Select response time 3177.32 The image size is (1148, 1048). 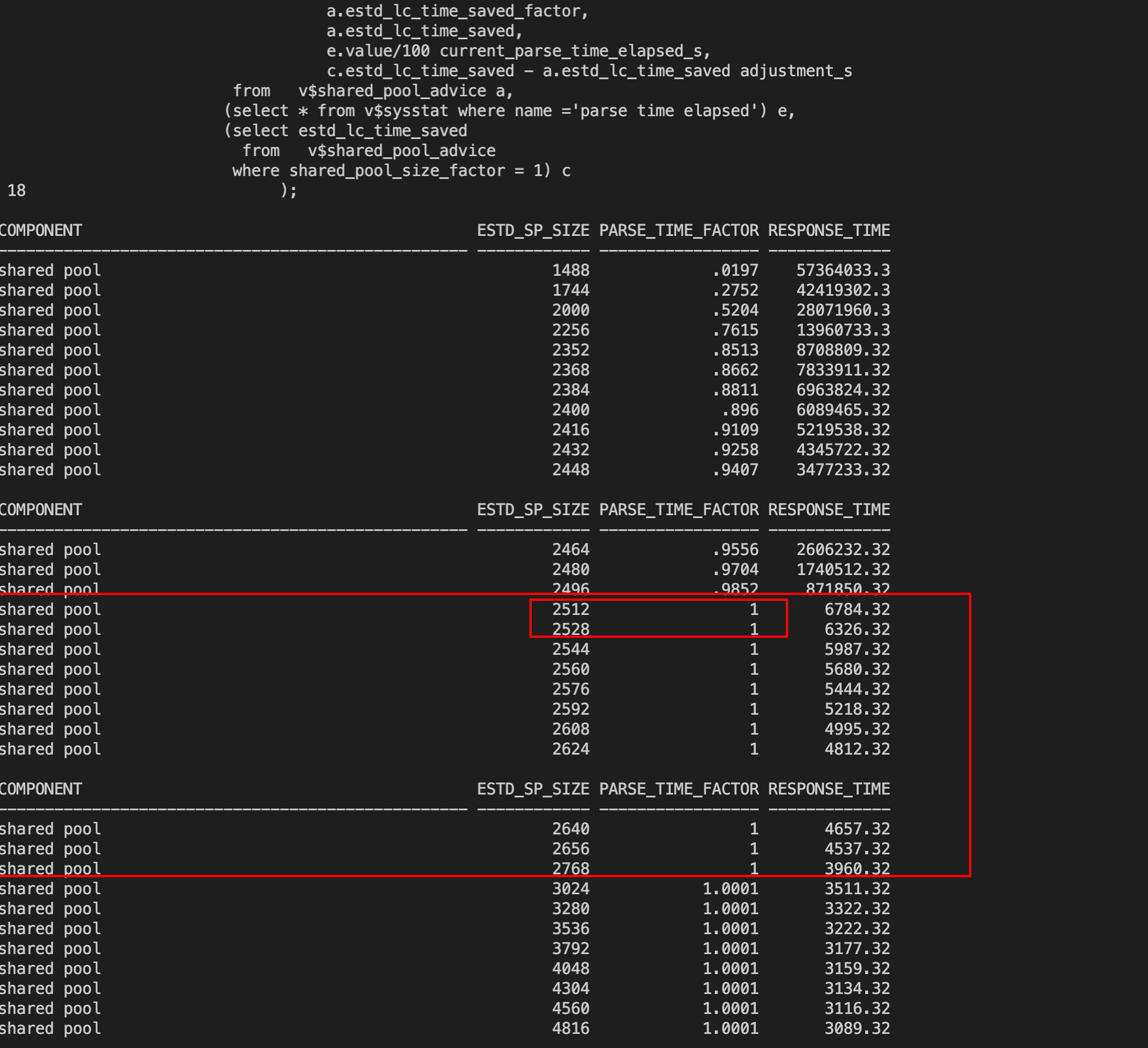point(857,948)
